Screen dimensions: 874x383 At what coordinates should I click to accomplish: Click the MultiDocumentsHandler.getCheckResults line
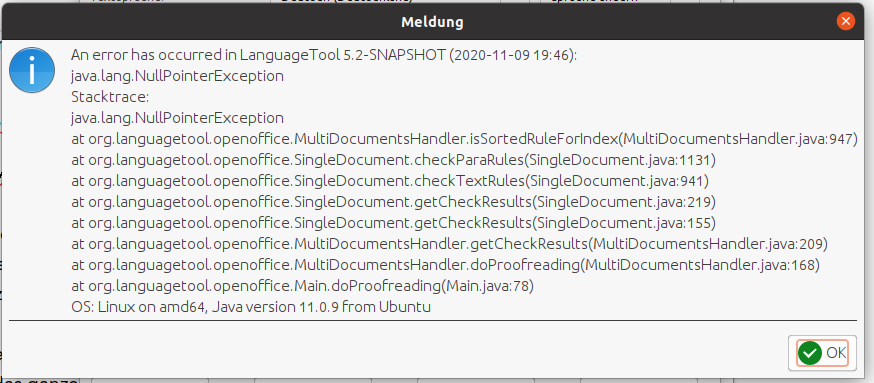tap(450, 244)
